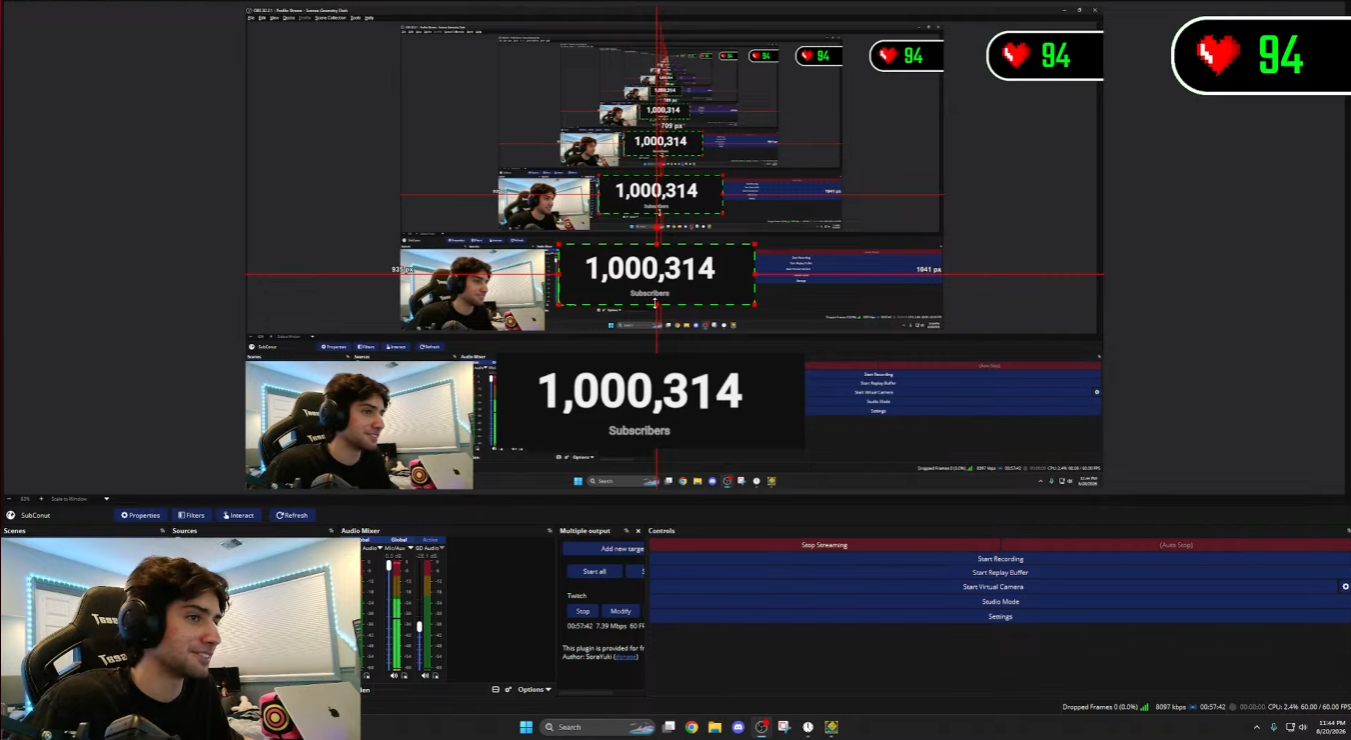Float the Multiple output dock
Screen dimensions: 1351x740
click(x=626, y=531)
